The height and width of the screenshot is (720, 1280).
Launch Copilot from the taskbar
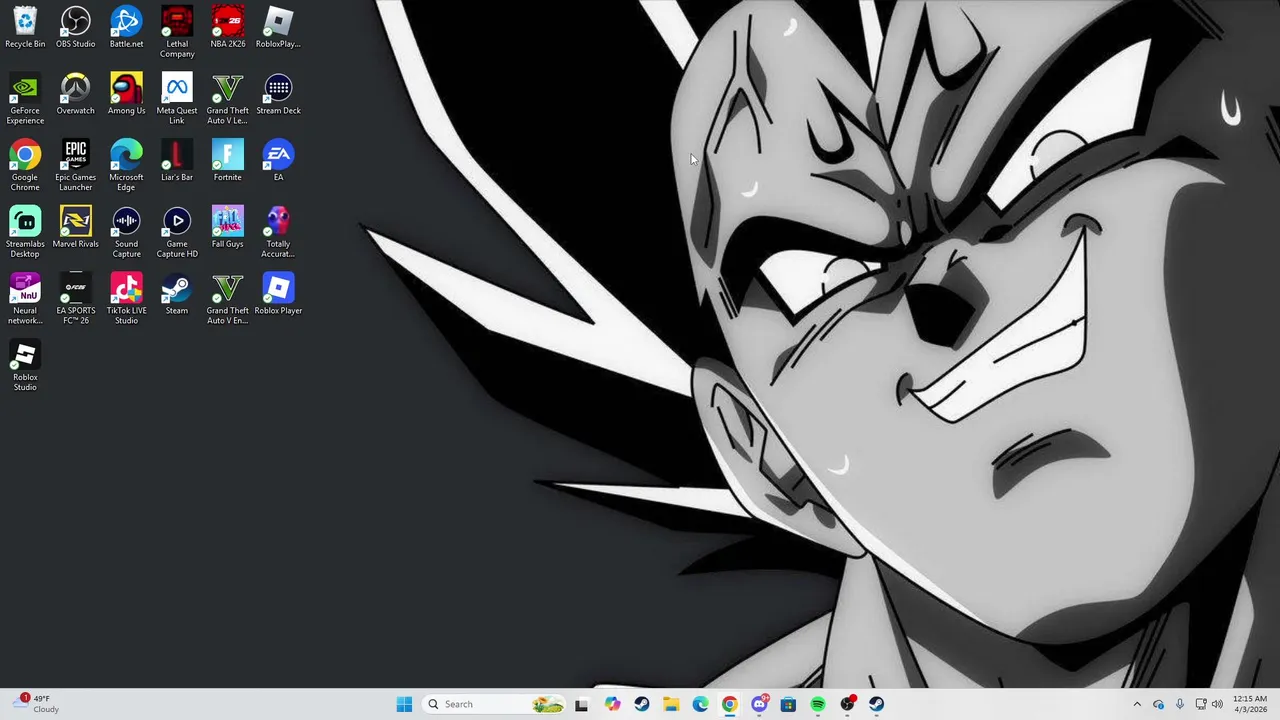612,704
